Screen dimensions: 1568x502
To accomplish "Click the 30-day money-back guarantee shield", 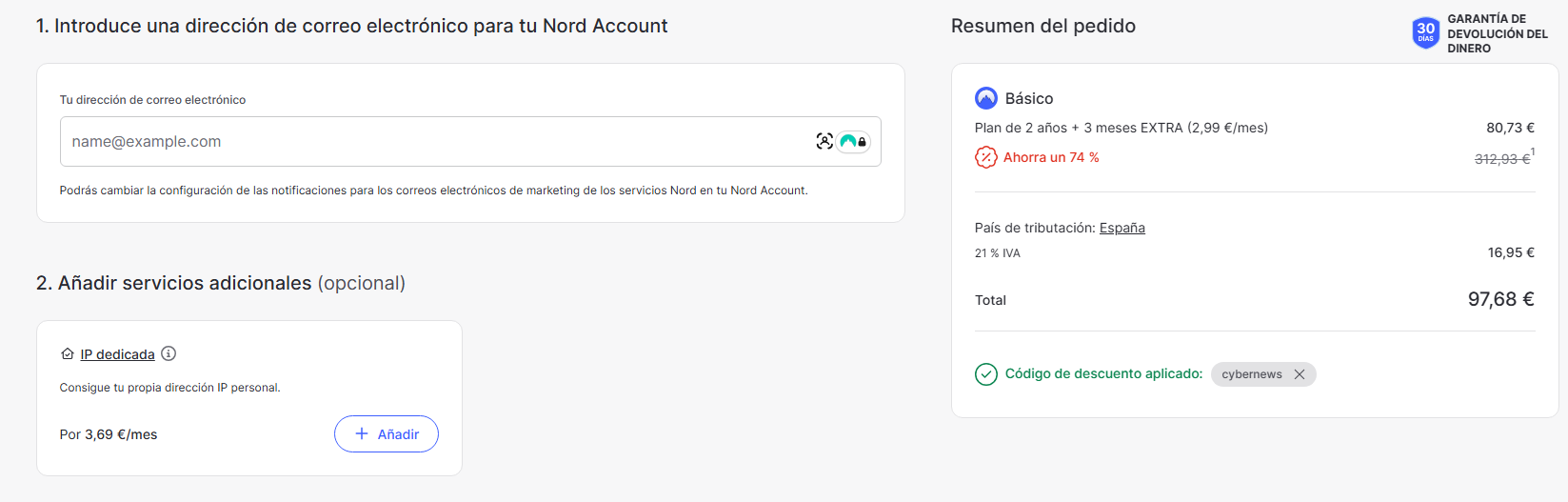I will (x=1425, y=33).
